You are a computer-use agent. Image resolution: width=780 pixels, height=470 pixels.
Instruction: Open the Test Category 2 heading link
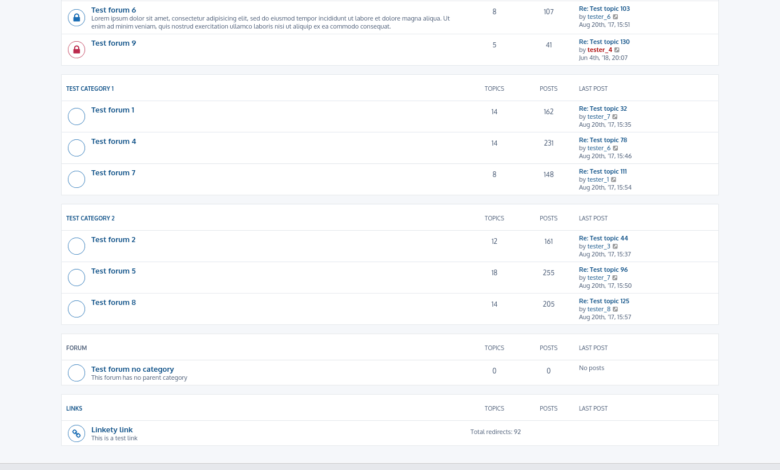pos(90,218)
